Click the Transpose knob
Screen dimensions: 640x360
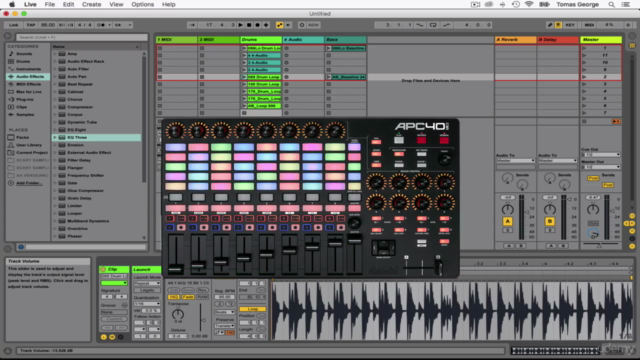click(178, 314)
